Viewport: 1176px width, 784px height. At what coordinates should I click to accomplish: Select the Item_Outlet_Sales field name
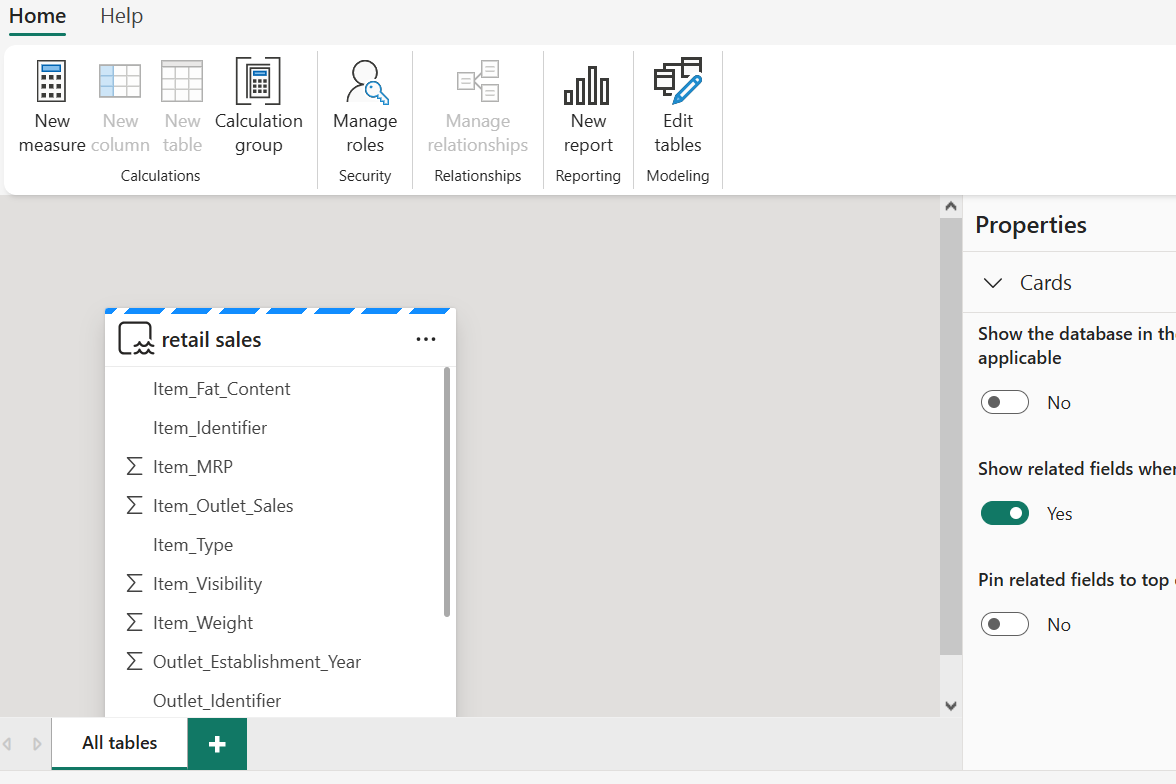pyautogui.click(x=223, y=506)
